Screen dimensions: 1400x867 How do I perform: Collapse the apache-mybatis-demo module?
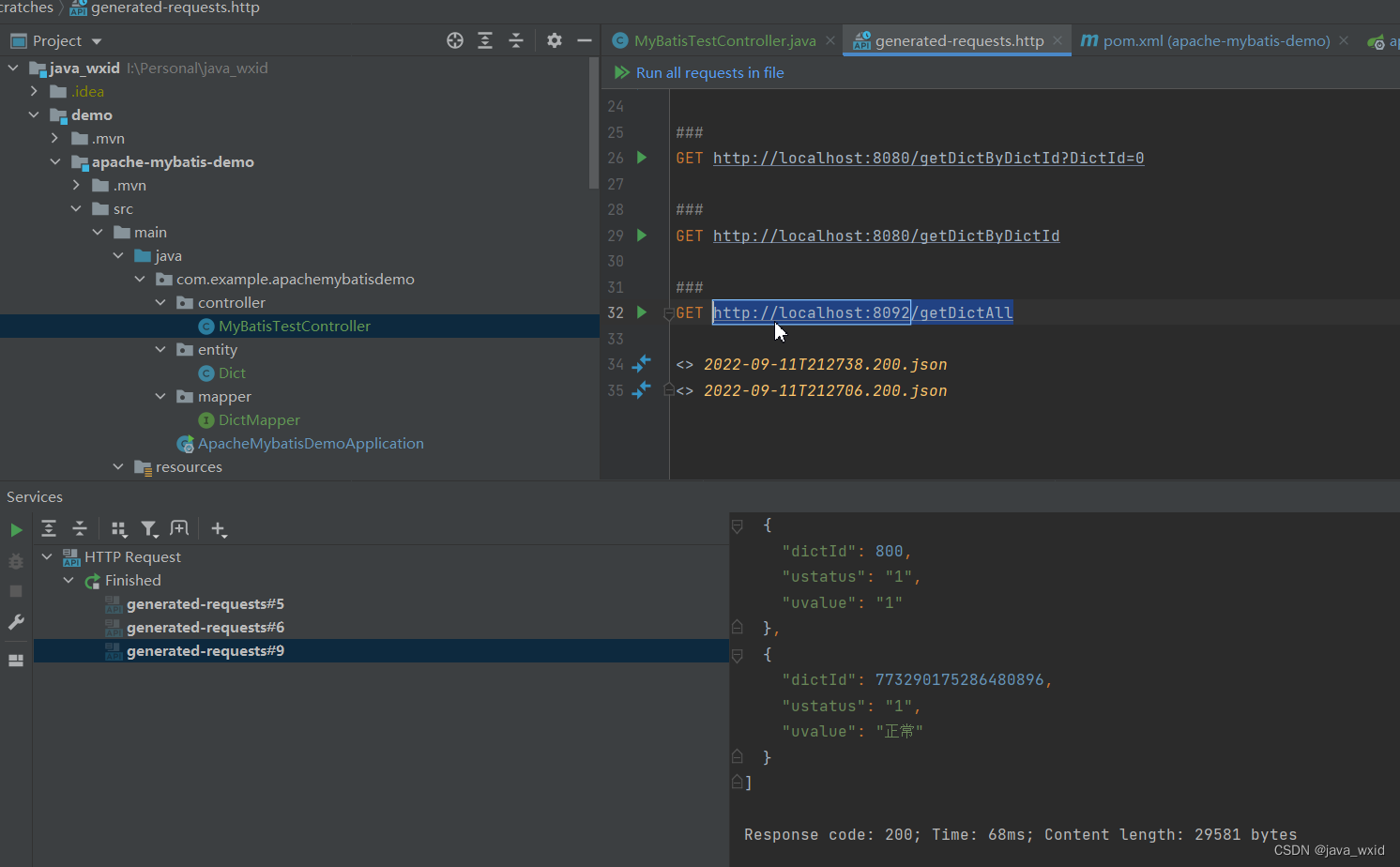(55, 161)
